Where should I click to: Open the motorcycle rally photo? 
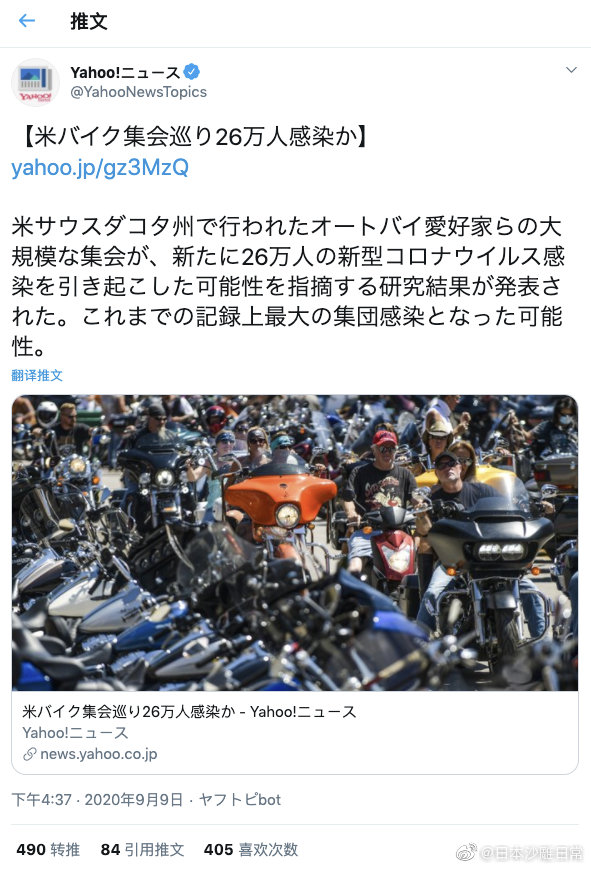coord(295,543)
